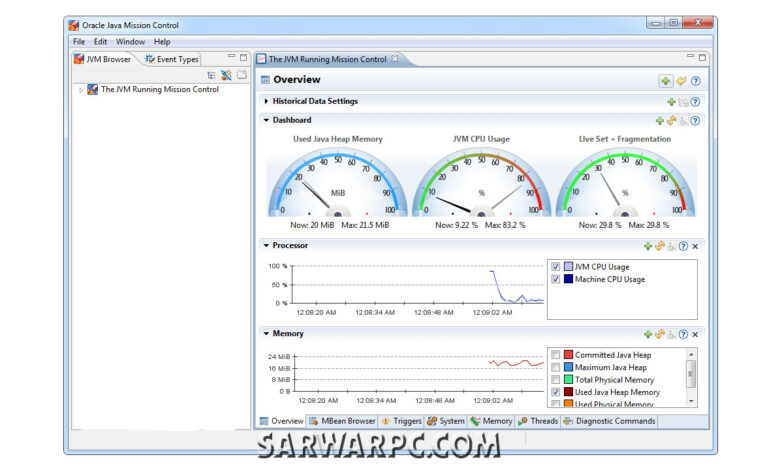The image size is (780, 470).
Task: Click the new connection icon in JVM Browser toolbar
Action: click(226, 75)
